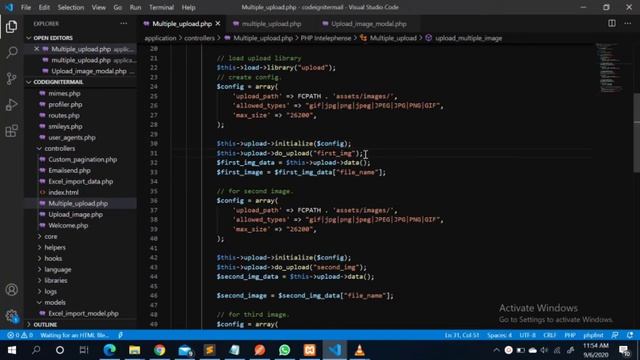This screenshot has height=360, width=640.
Task: Open the notifications bell in status bar
Action: 630,335
